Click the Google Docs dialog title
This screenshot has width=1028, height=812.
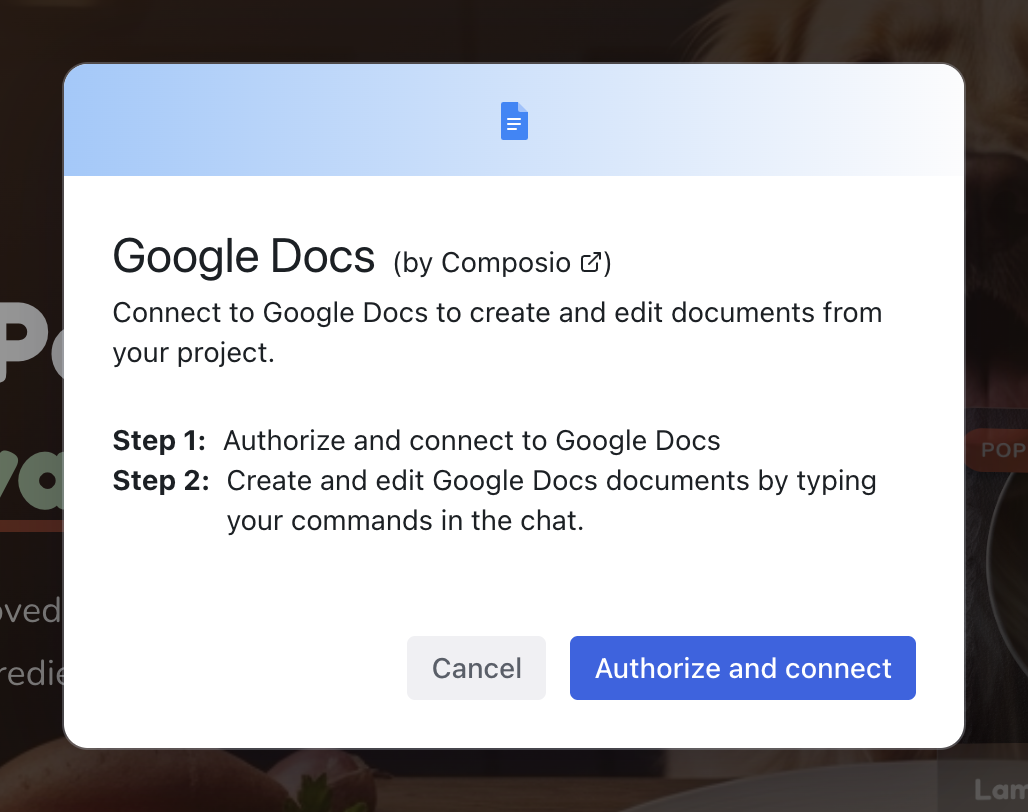[243, 257]
